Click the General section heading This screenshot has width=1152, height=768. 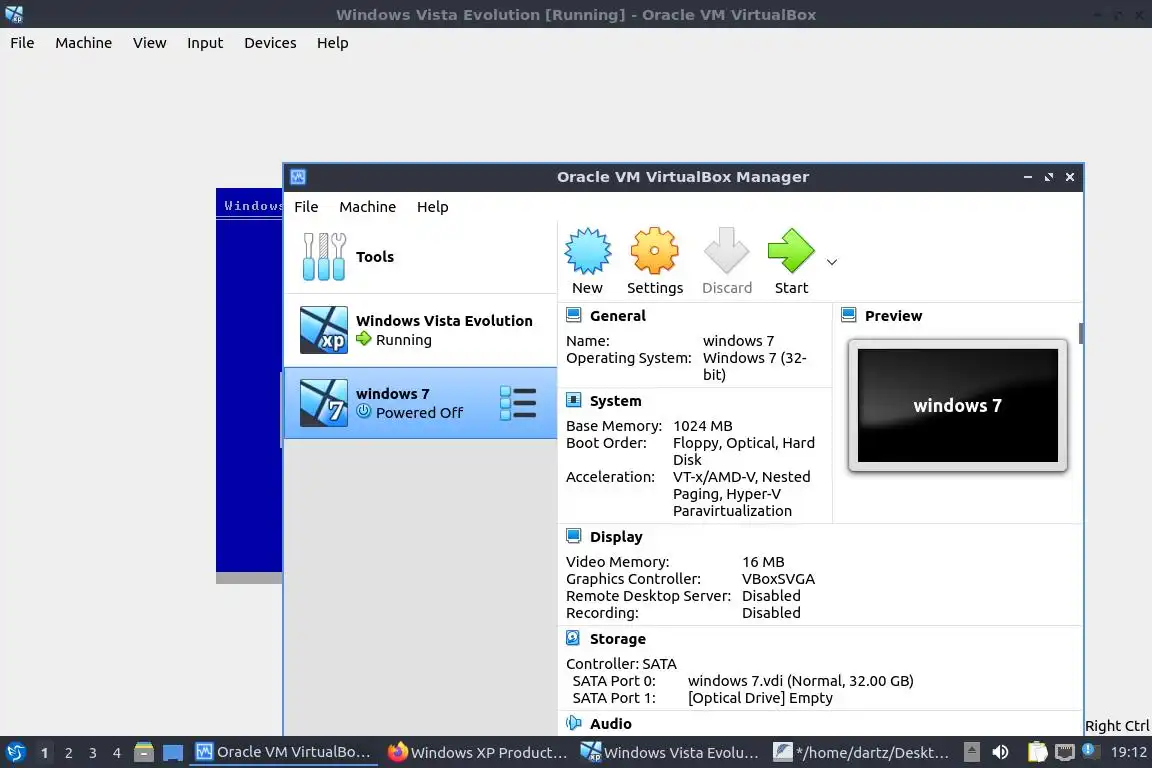click(618, 316)
